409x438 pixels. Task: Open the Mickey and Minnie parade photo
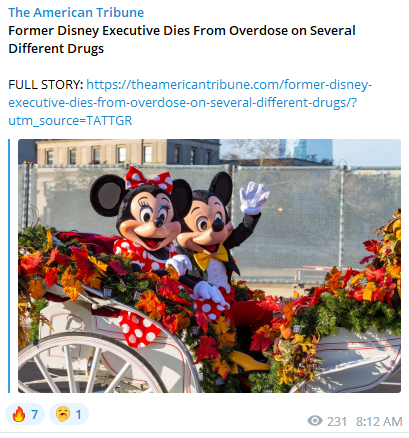[209, 266]
